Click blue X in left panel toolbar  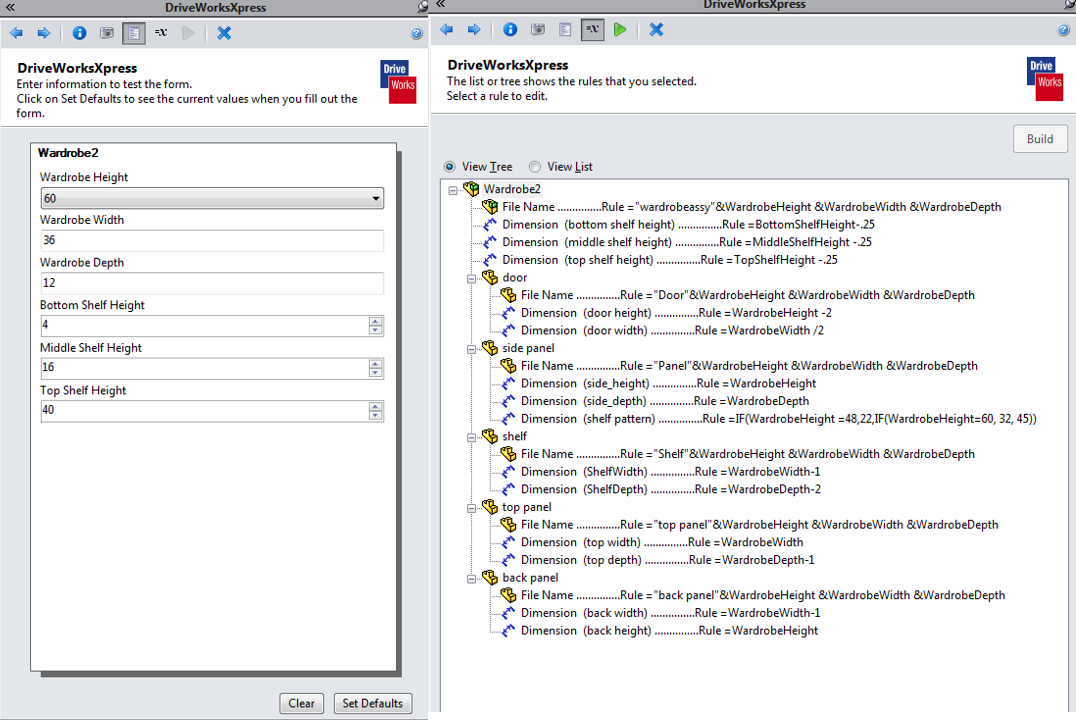[x=224, y=33]
